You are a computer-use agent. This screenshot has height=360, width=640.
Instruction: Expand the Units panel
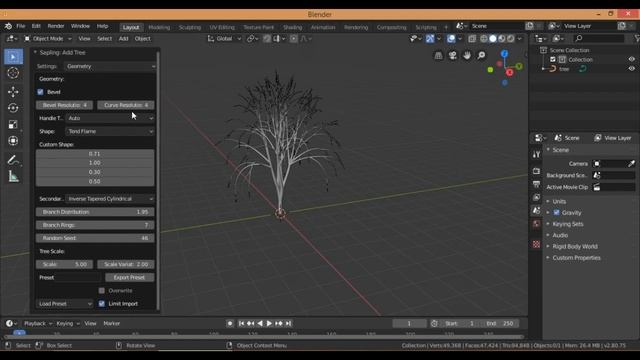coord(559,201)
